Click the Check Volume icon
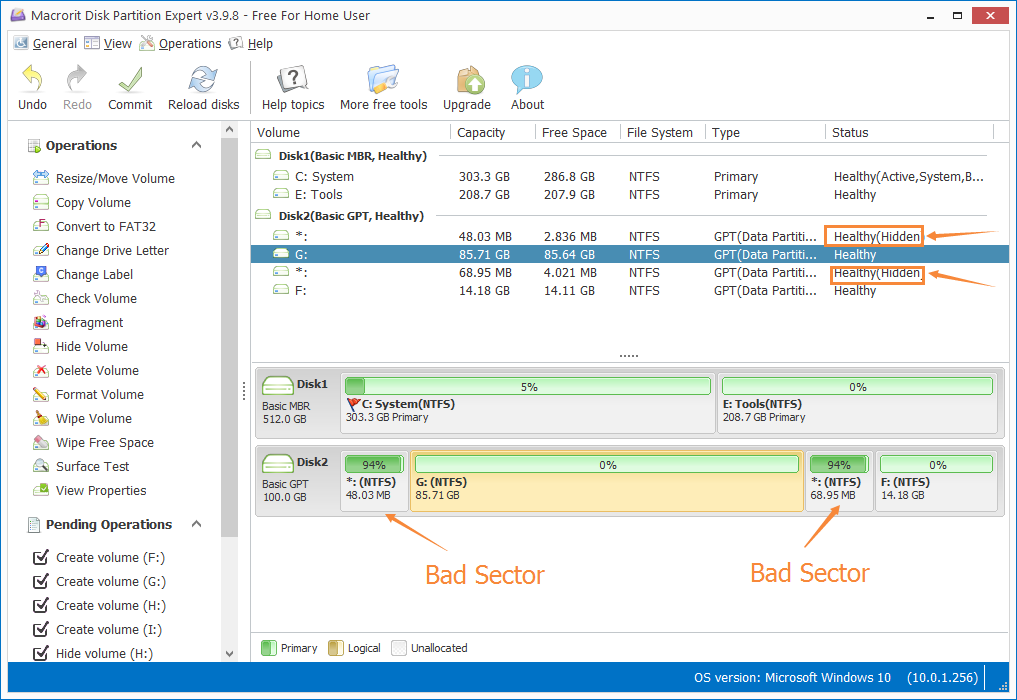This screenshot has width=1017, height=700. coord(41,298)
